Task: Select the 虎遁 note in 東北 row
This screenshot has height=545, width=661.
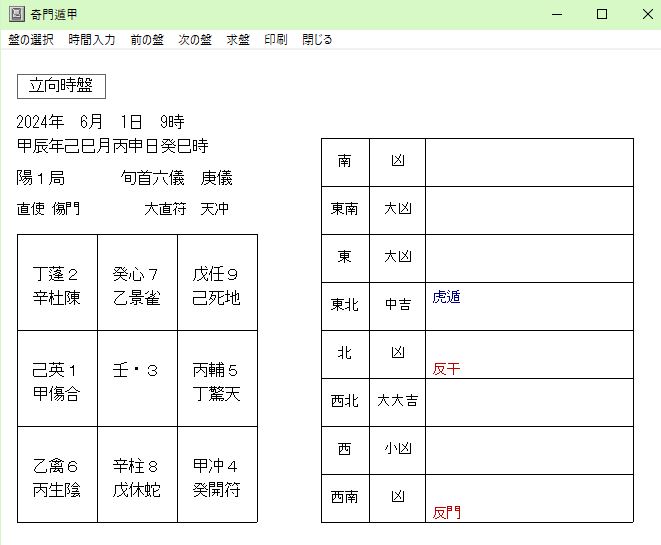Action: [447, 297]
